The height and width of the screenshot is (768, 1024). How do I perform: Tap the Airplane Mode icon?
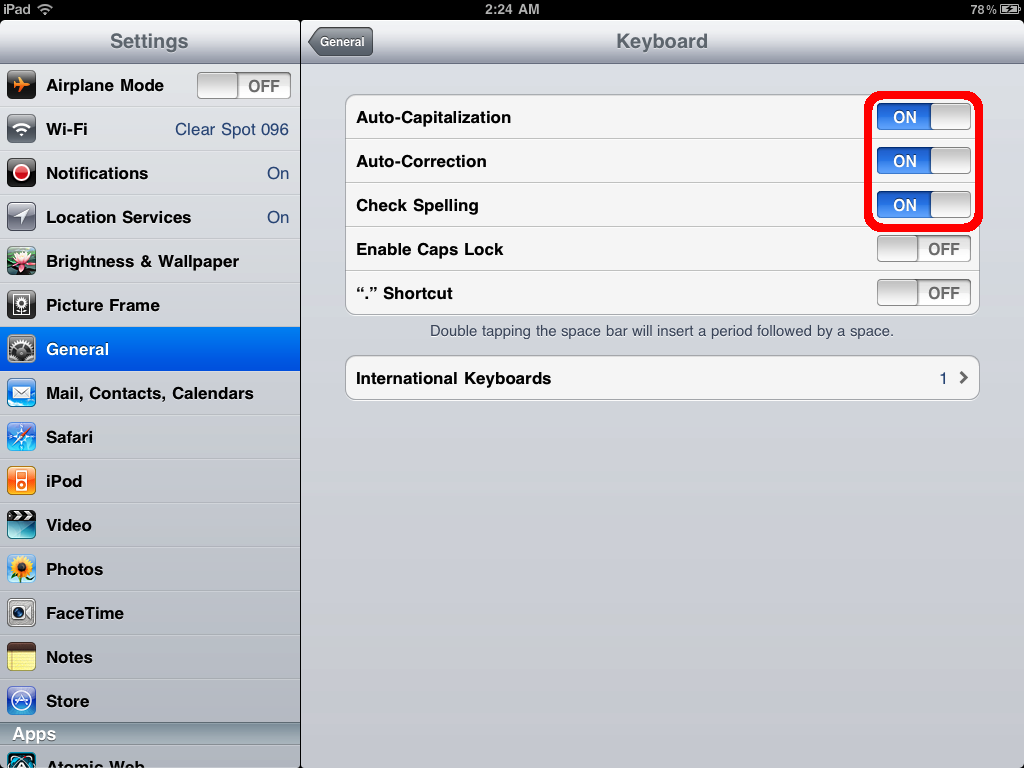21,85
